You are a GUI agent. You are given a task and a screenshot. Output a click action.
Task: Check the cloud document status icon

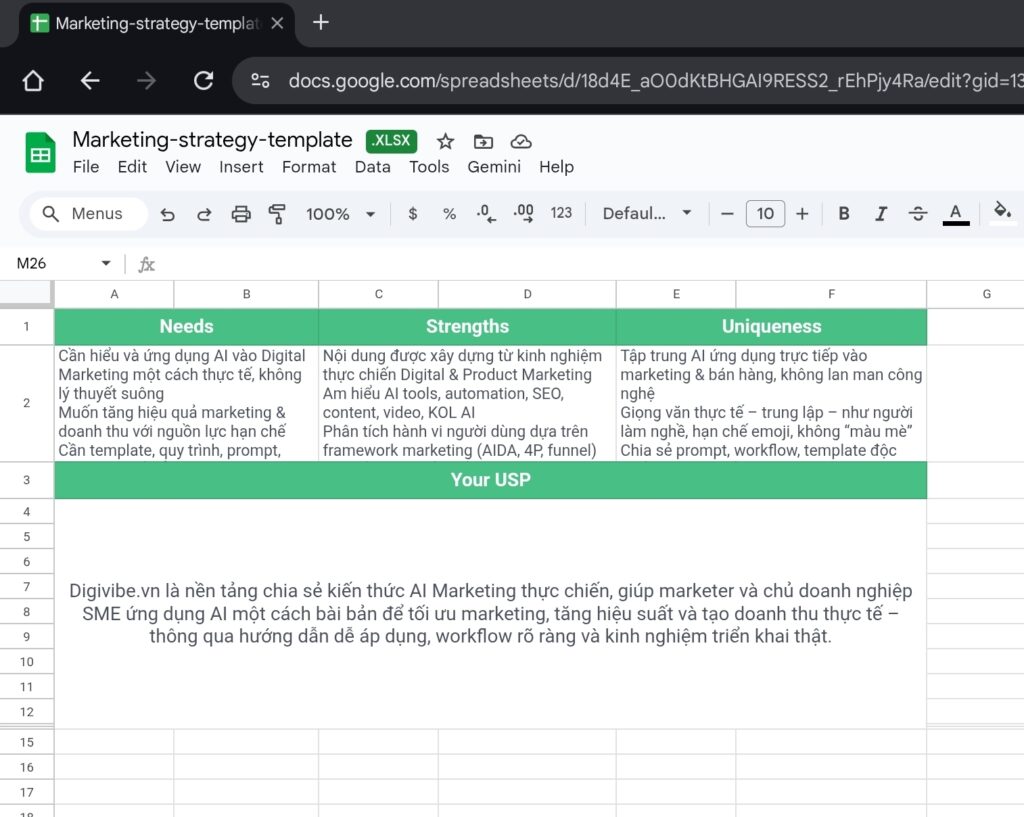click(520, 141)
